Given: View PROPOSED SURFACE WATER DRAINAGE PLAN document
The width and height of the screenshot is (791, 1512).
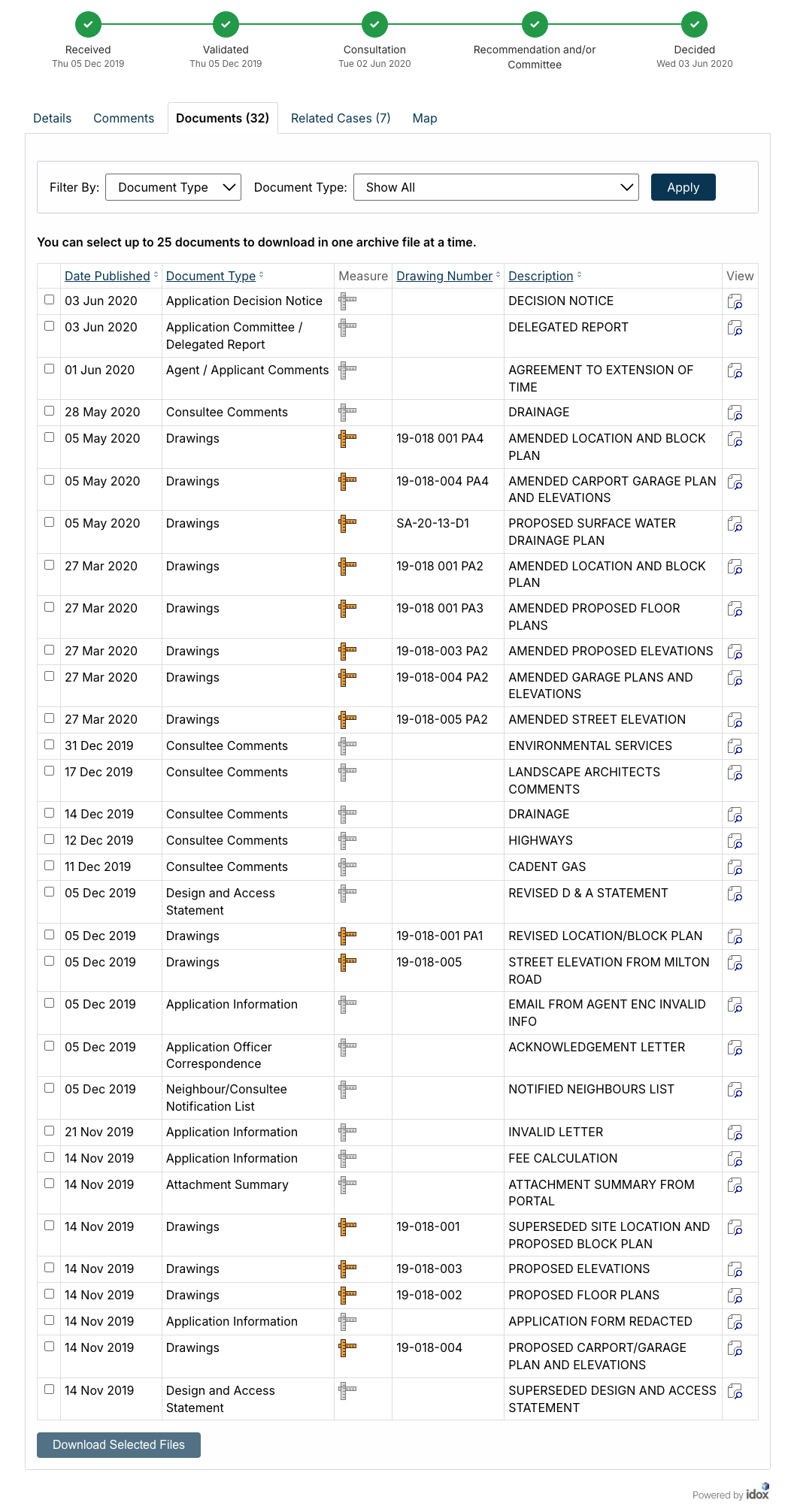Looking at the screenshot, I should [x=735, y=525].
